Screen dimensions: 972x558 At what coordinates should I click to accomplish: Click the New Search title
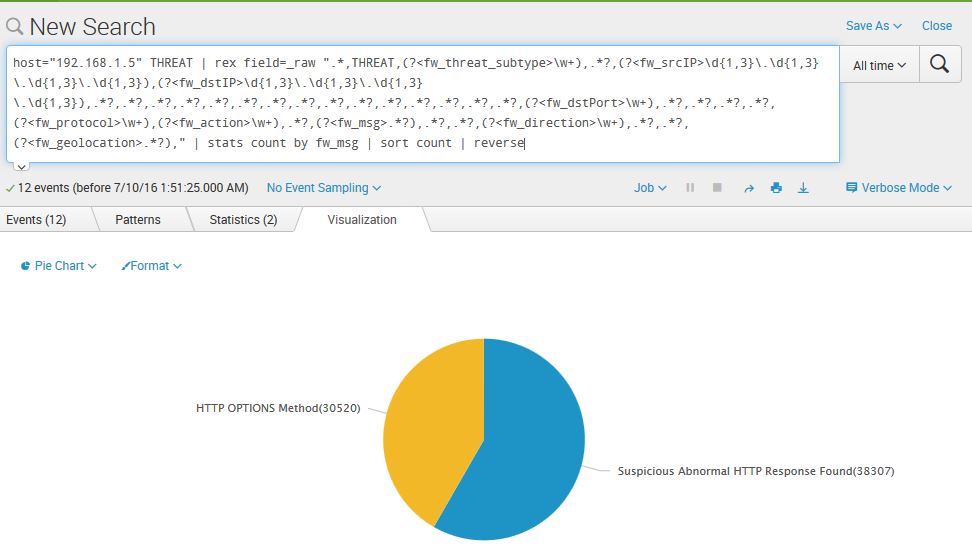click(x=92, y=27)
